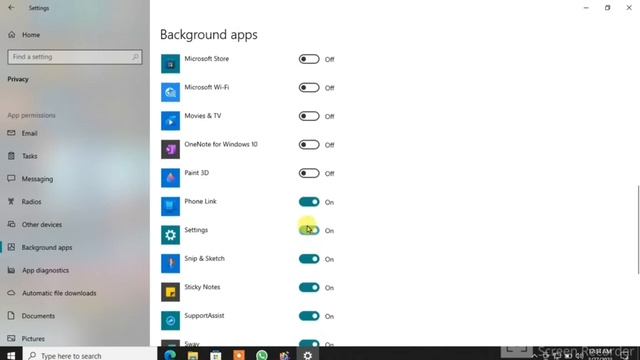Click the search magnifier in Find a setting
This screenshot has height=360, width=640.
pyautogui.click(x=135, y=57)
